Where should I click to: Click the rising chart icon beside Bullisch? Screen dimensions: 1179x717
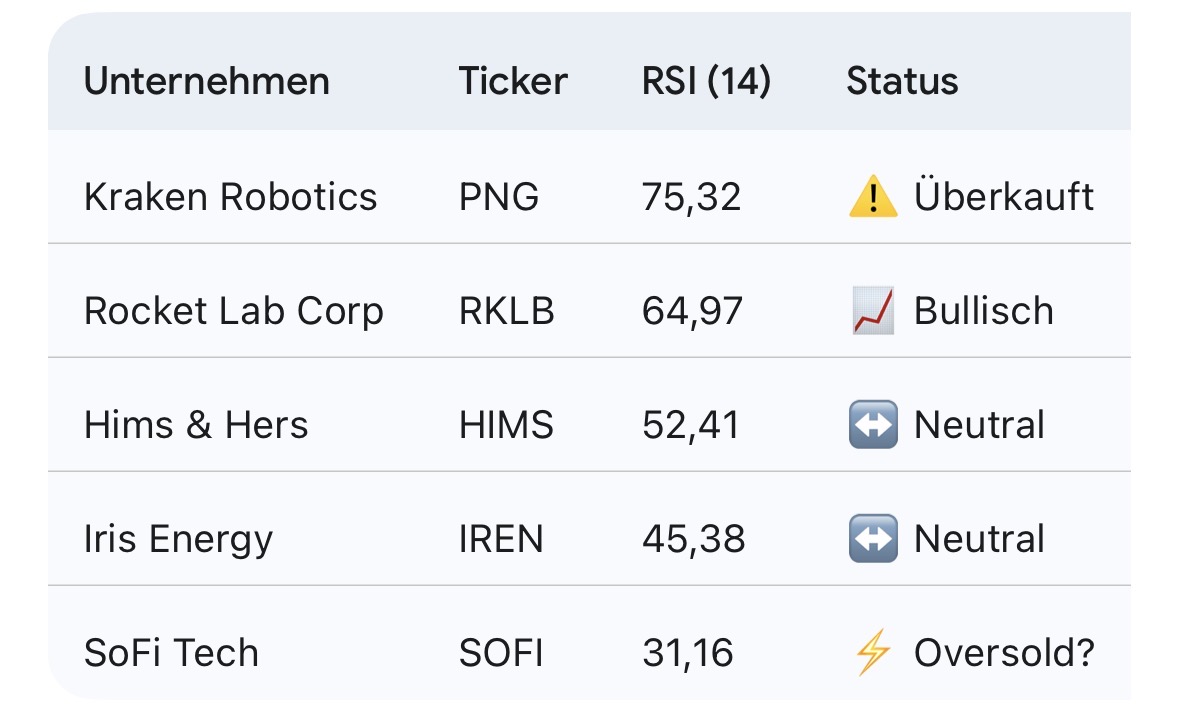872,311
